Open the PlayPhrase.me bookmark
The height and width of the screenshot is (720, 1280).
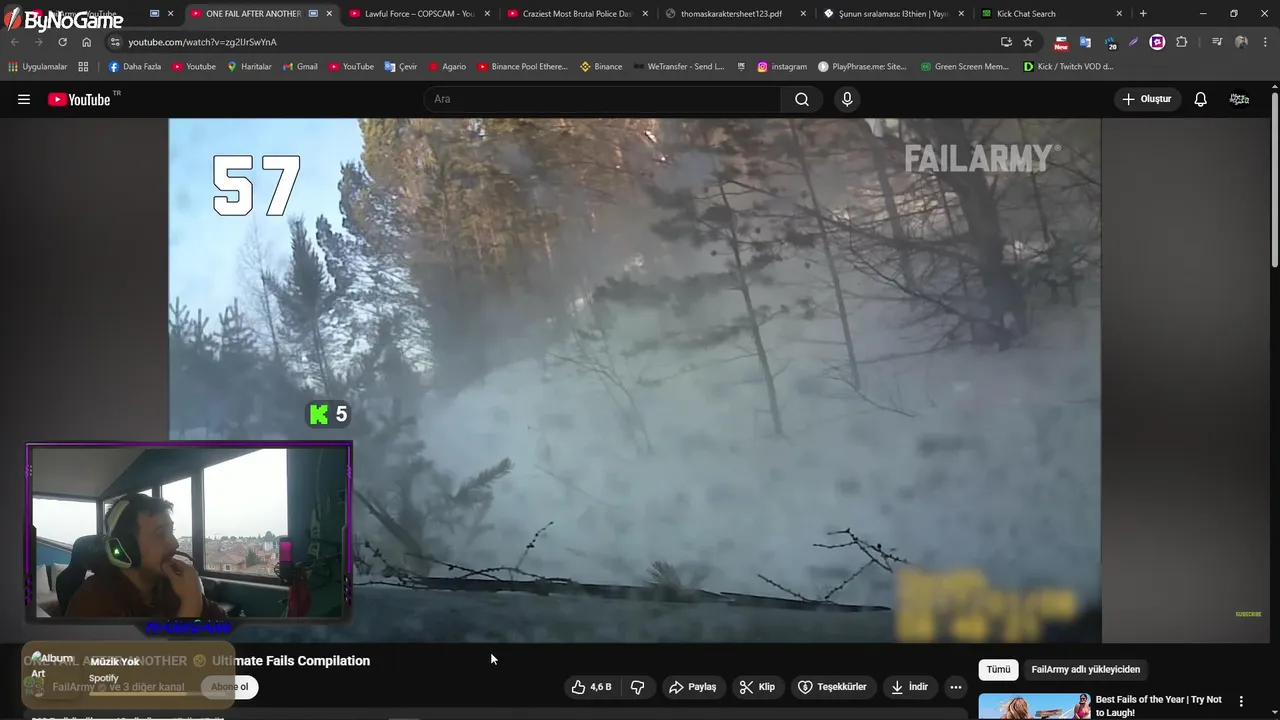[x=862, y=67]
